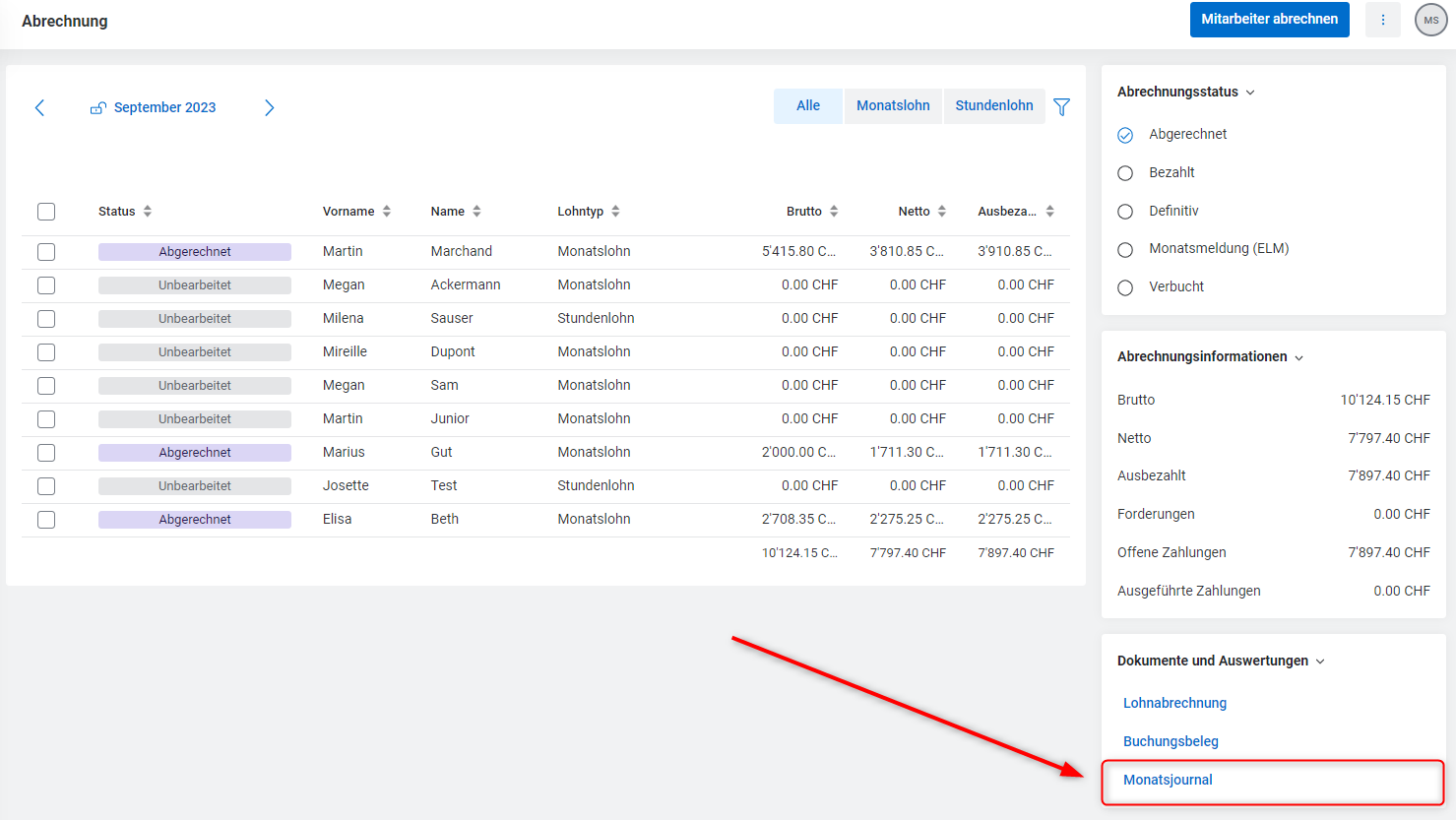1456x820 pixels.
Task: Sort table by Status column arrows
Action: 148,212
